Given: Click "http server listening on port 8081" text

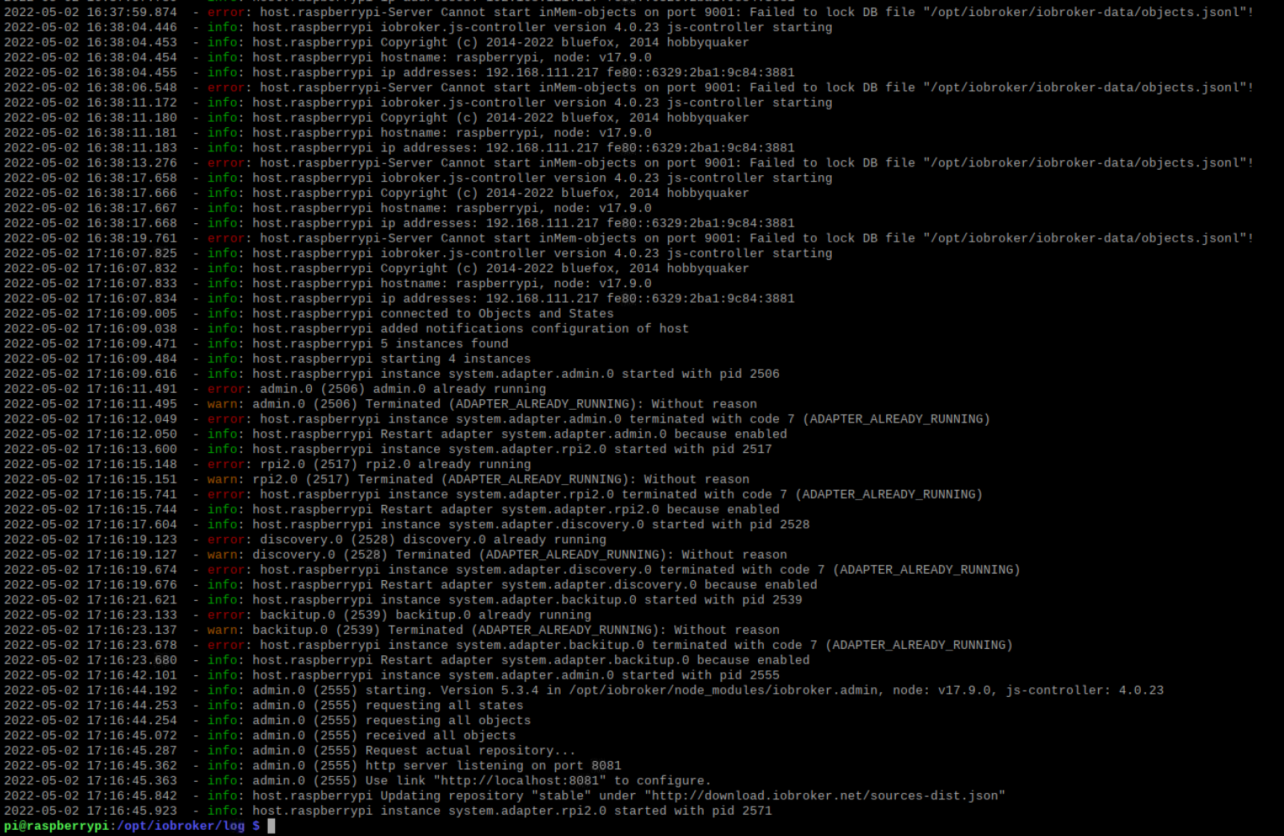Looking at the screenshot, I should [x=493, y=766].
